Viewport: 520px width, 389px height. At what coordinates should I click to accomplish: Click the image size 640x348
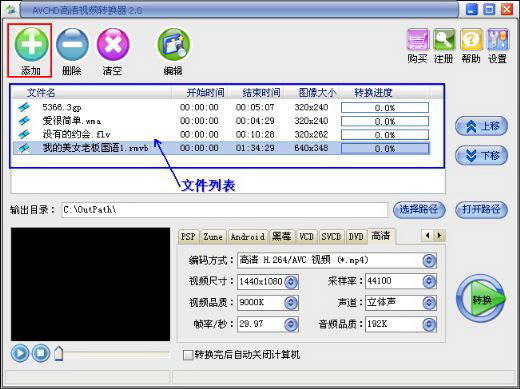(x=311, y=148)
